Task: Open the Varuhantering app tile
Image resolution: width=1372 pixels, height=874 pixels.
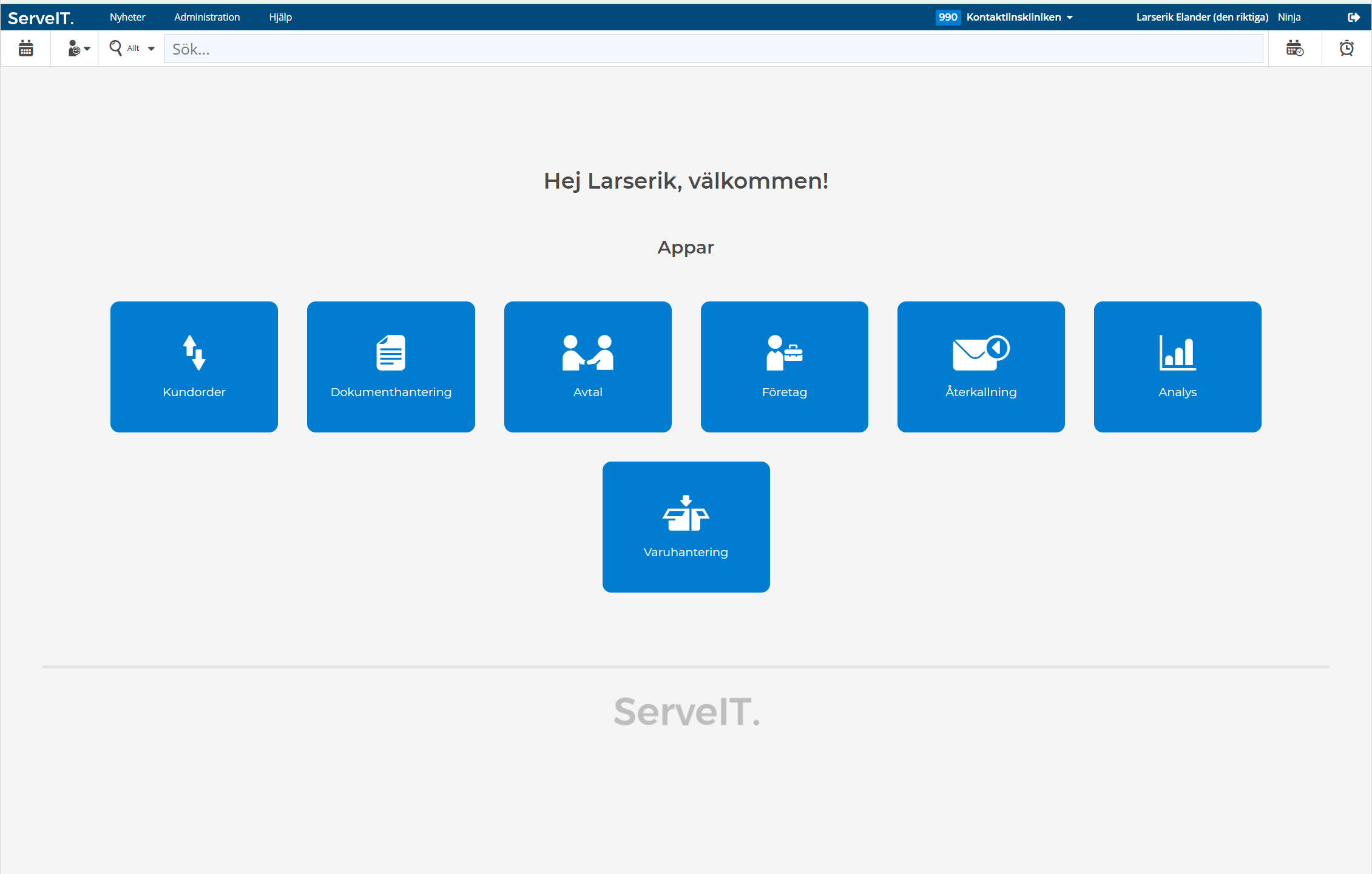Action: [686, 527]
